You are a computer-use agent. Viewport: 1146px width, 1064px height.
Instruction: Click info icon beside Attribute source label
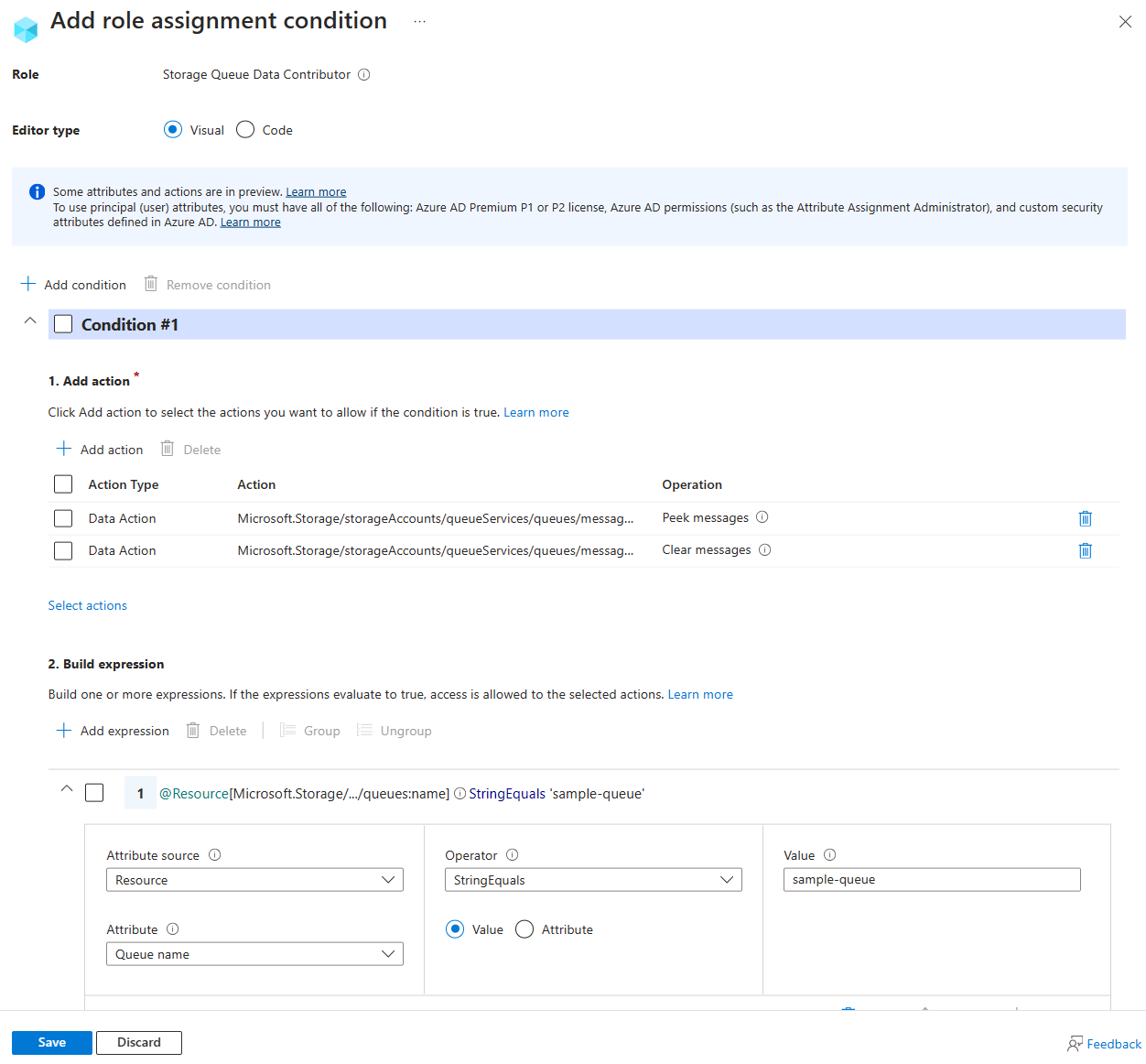[215, 855]
